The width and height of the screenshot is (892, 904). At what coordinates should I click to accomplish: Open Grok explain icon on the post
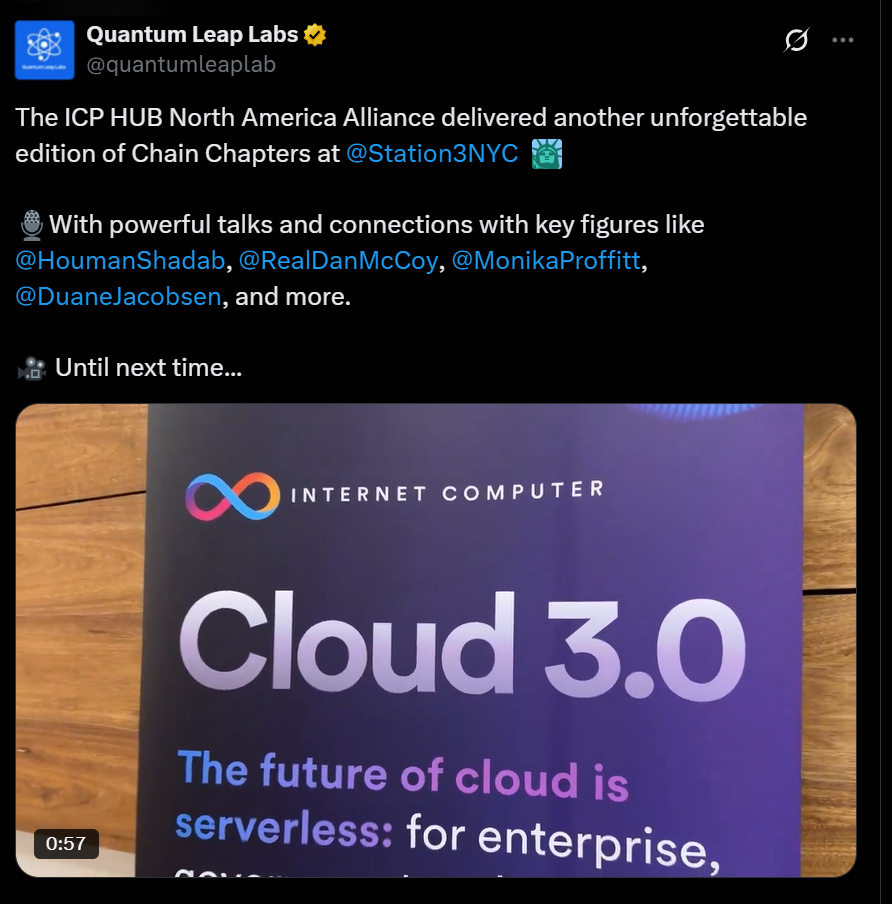tap(796, 40)
